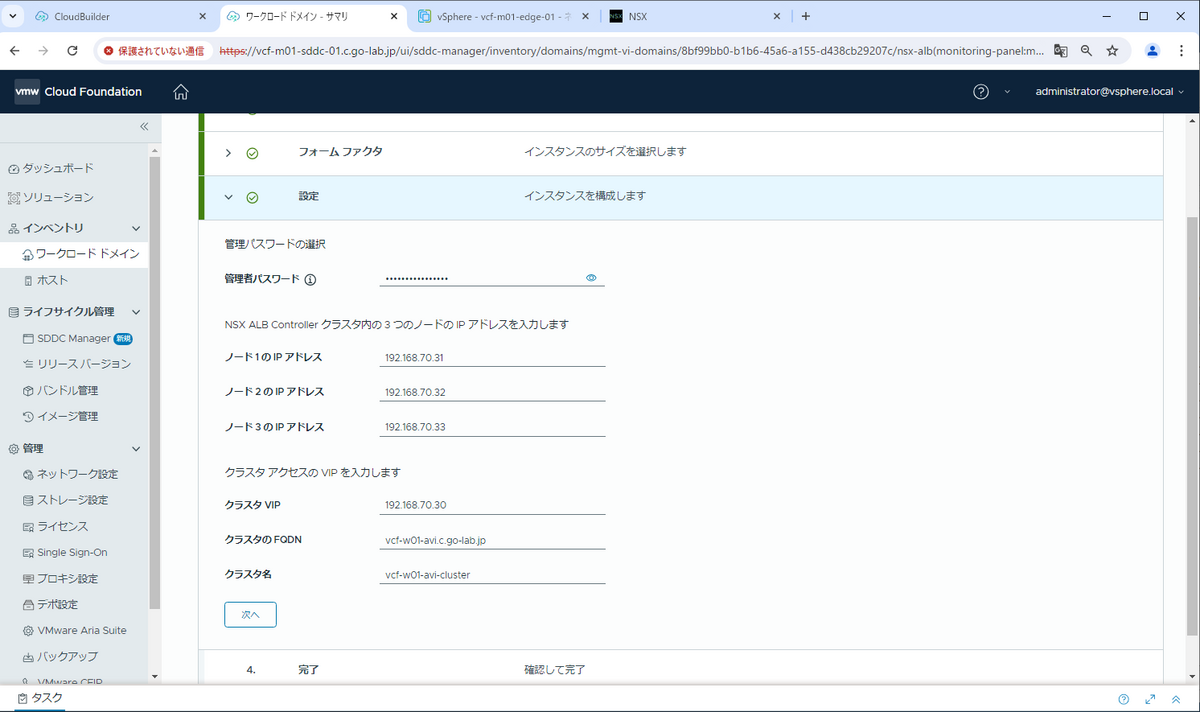The height and width of the screenshot is (712, 1200).
Task: Click the zoom magnifier icon in address bar
Action: click(1086, 50)
